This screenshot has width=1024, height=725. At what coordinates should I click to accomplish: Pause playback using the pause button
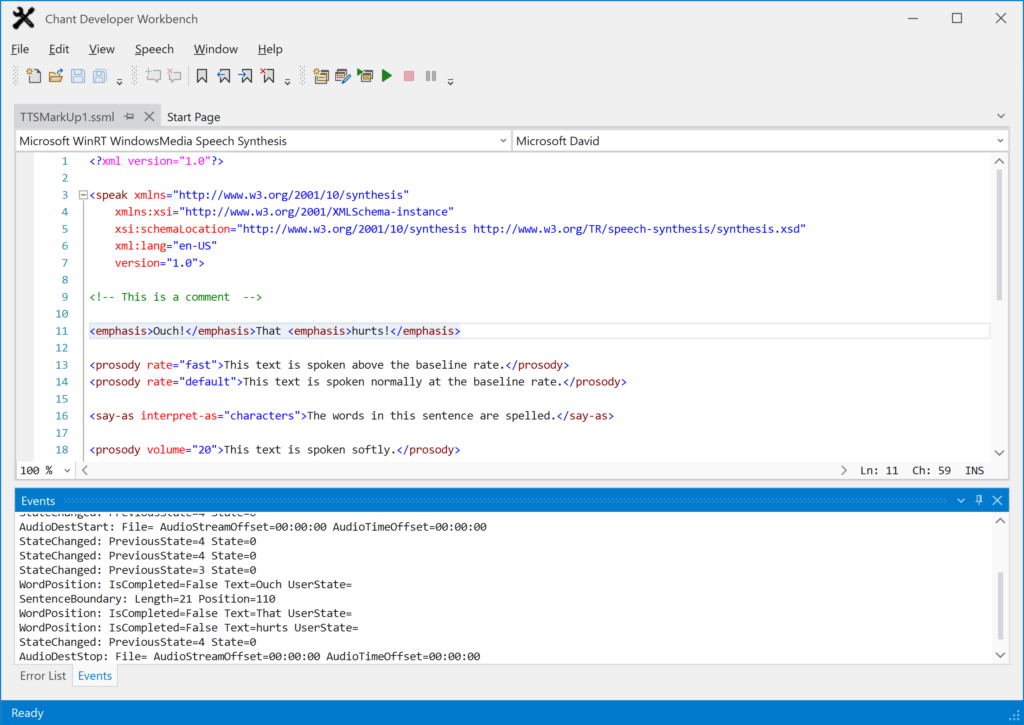click(x=431, y=76)
